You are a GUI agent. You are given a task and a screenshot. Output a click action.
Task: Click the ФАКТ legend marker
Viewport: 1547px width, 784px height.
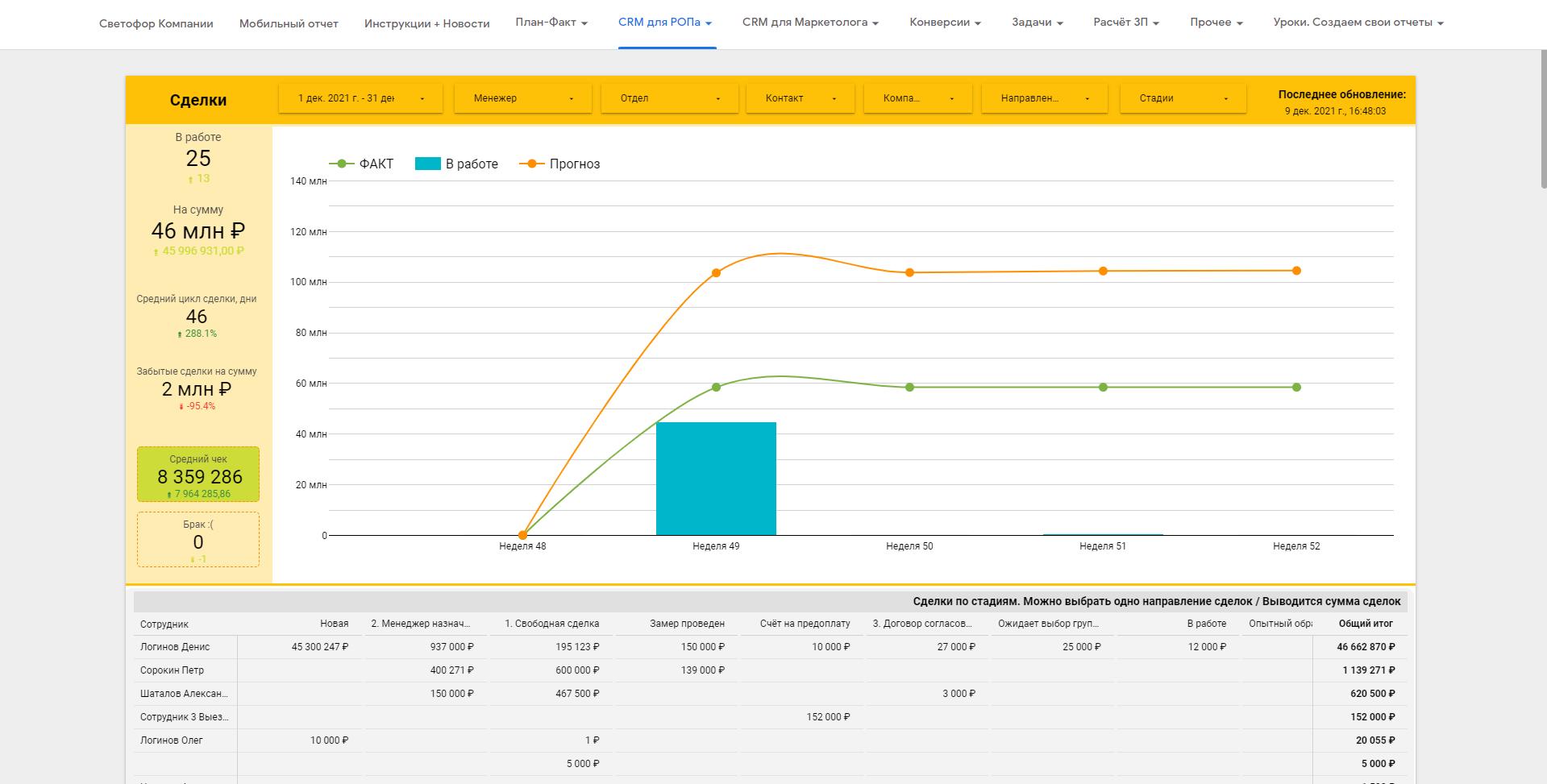click(x=342, y=164)
